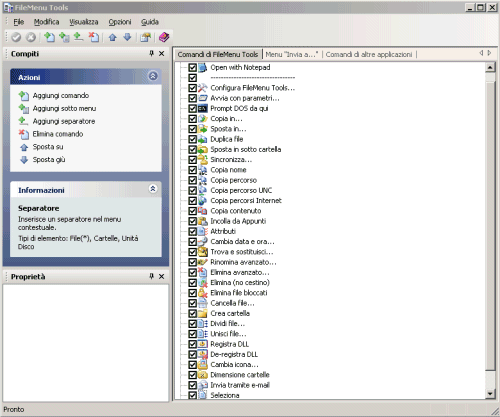Click the Crea cartella folder icon

coord(203,313)
